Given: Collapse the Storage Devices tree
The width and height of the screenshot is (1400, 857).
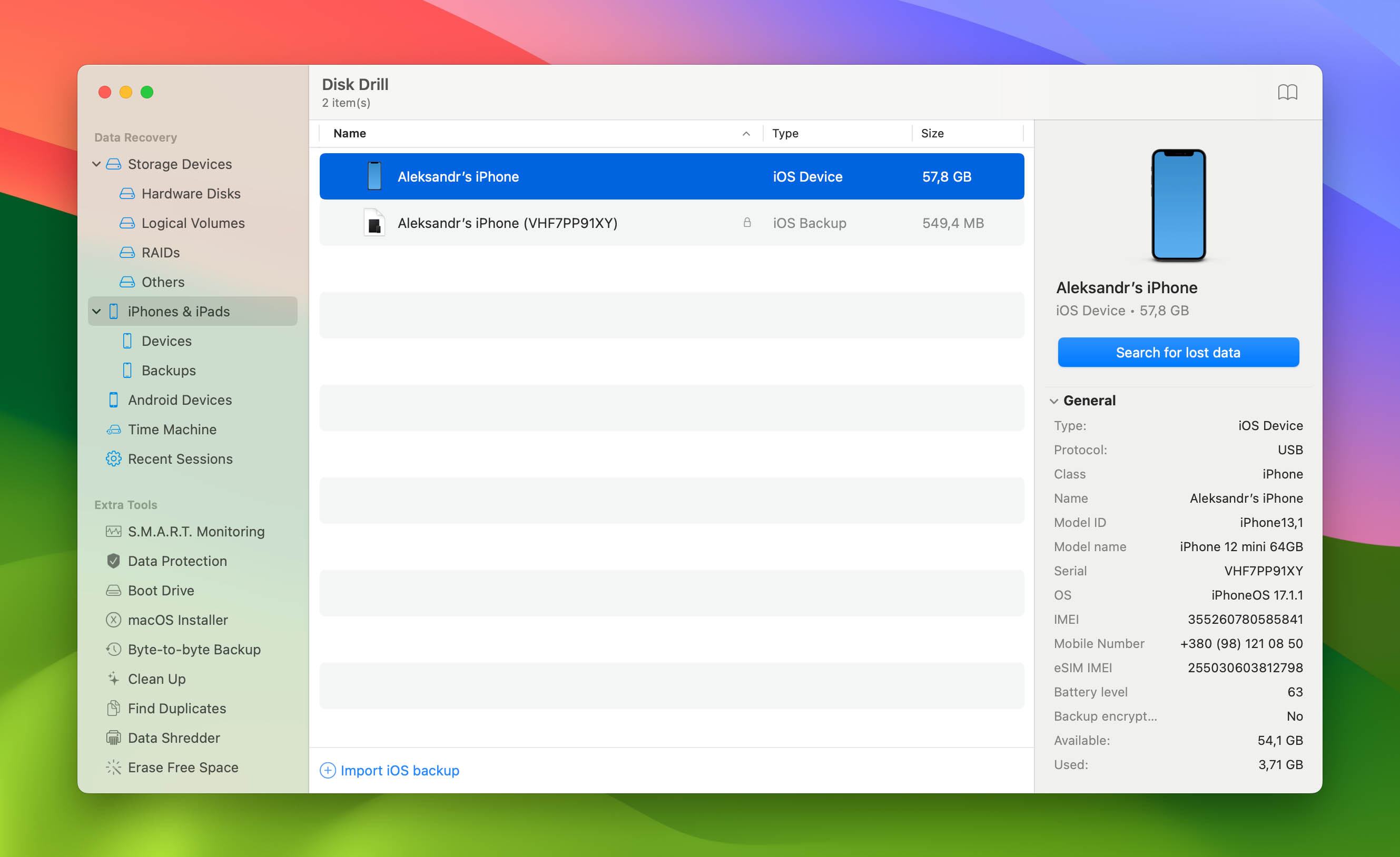Looking at the screenshot, I should 96,164.
